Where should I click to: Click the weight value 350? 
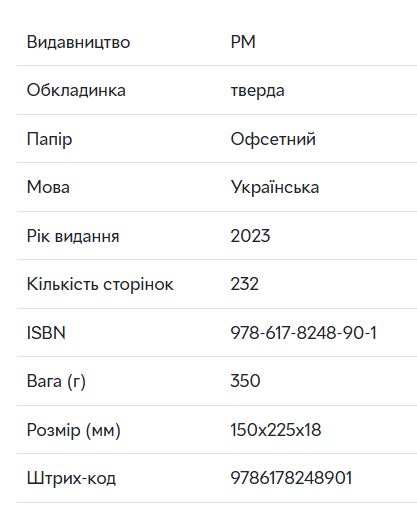click(x=245, y=381)
